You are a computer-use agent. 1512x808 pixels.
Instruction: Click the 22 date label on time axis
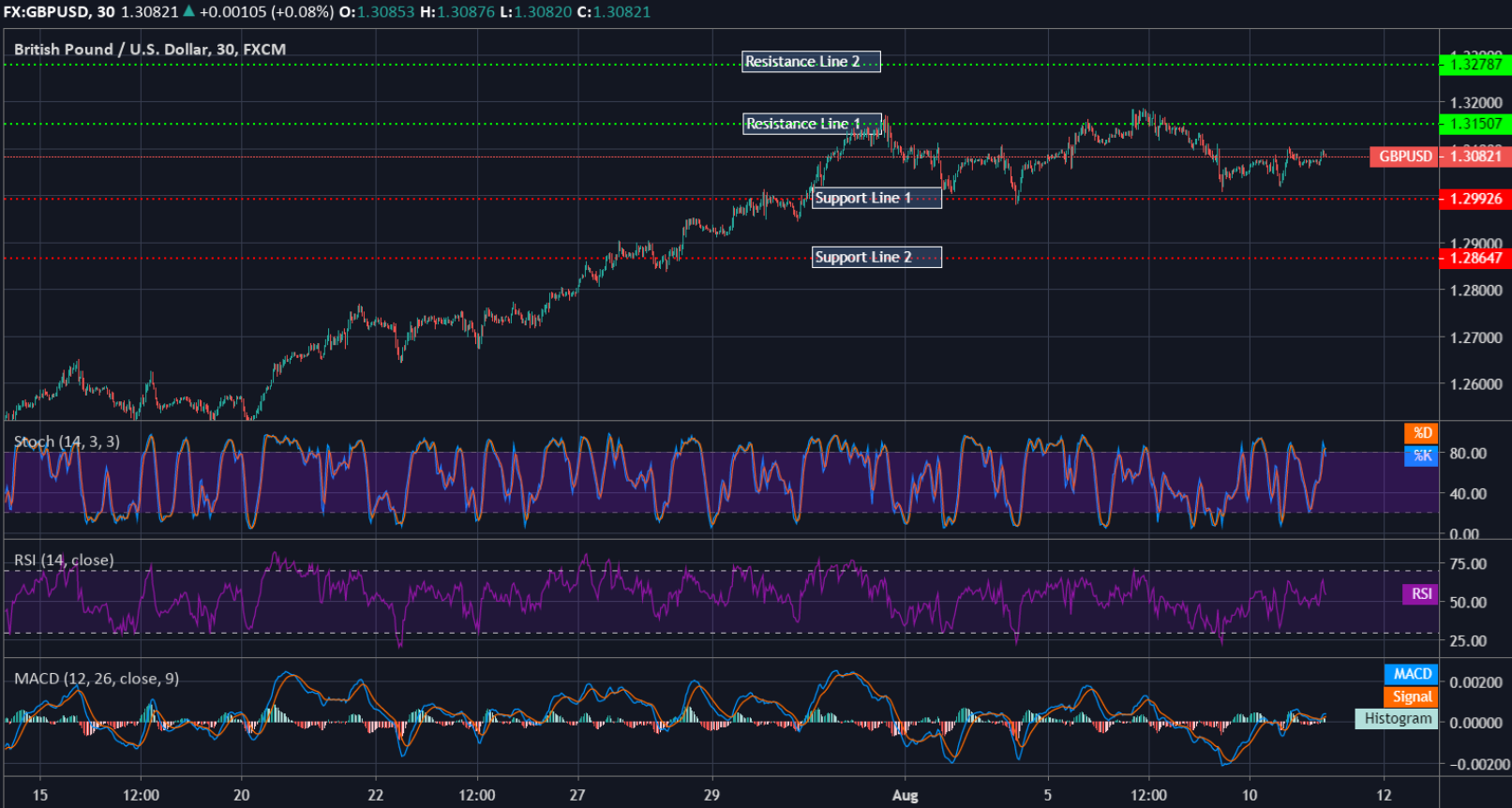pos(376,795)
